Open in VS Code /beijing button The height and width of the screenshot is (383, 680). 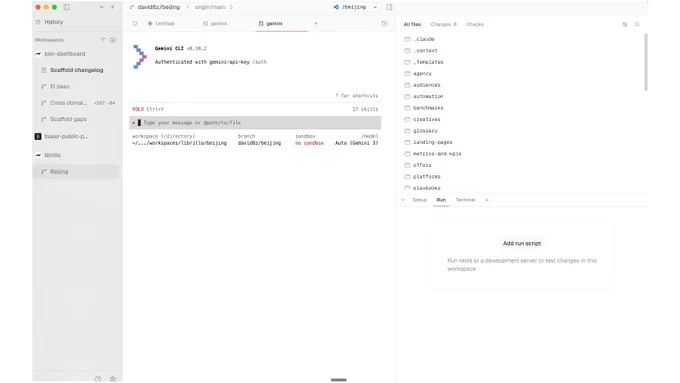pyautogui.click(x=350, y=7)
